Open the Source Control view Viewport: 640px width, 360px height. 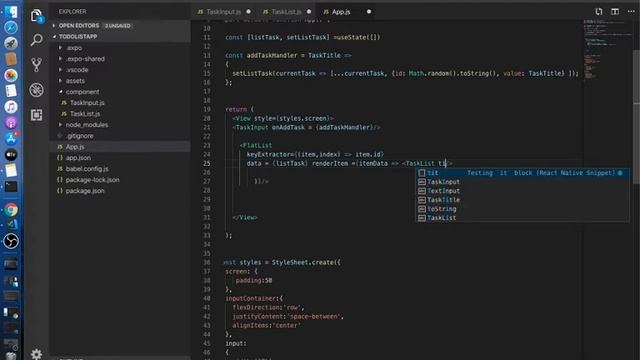[36, 65]
